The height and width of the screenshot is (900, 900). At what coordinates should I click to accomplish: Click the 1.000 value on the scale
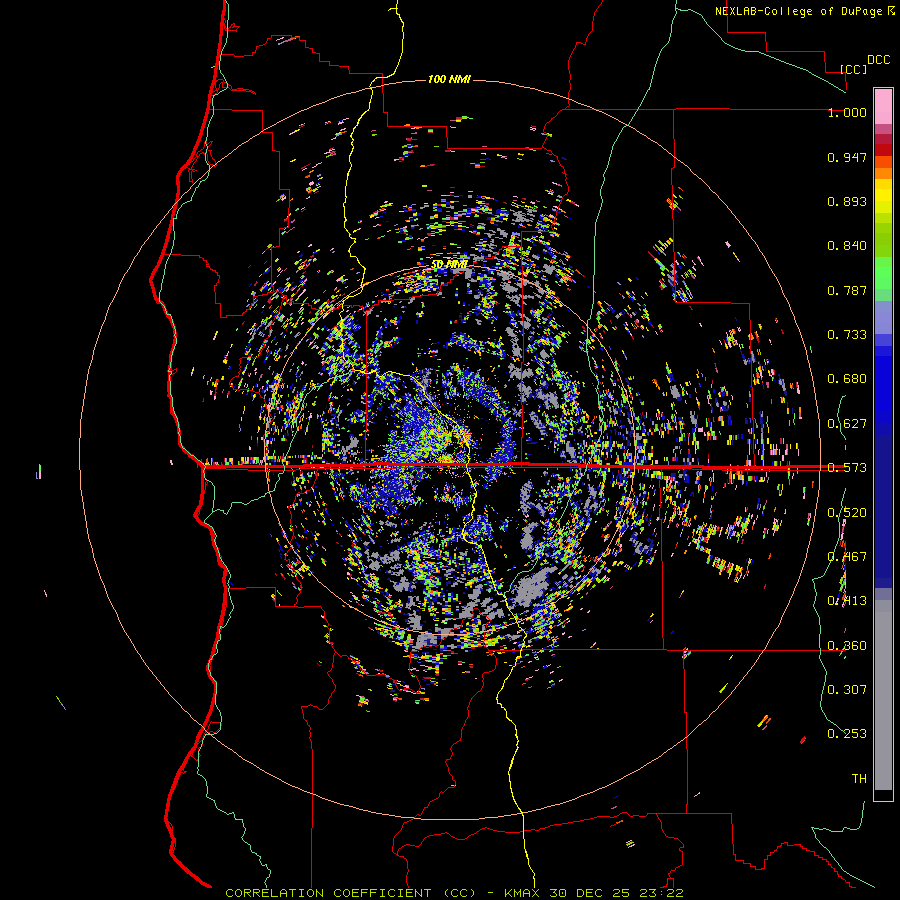click(847, 112)
